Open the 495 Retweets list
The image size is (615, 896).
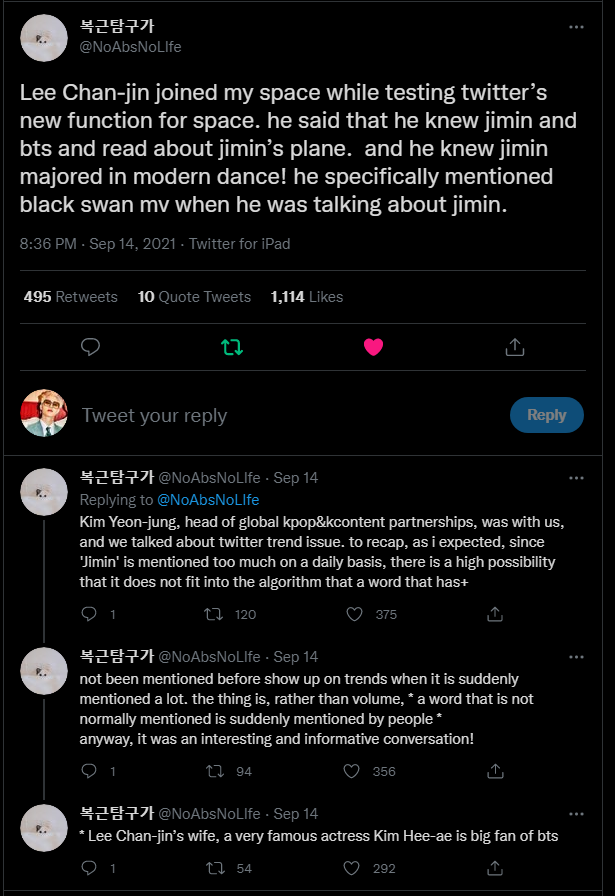tap(70, 297)
